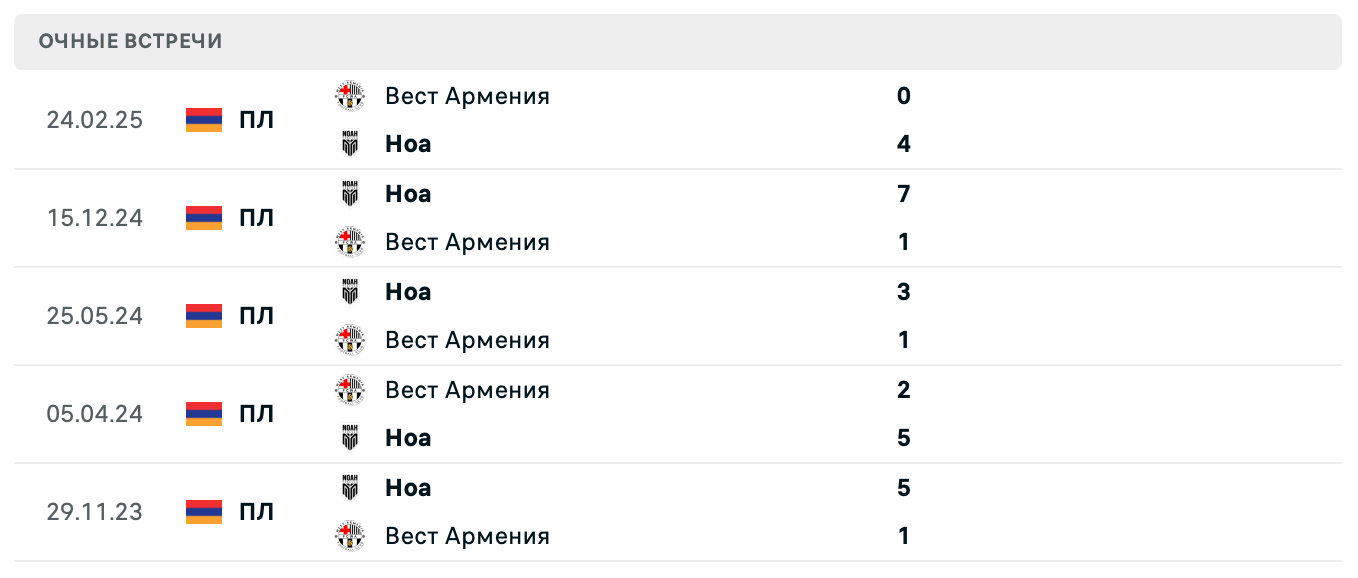
Task: Open the Вест Армения team page from the first match
Action: coord(467,96)
